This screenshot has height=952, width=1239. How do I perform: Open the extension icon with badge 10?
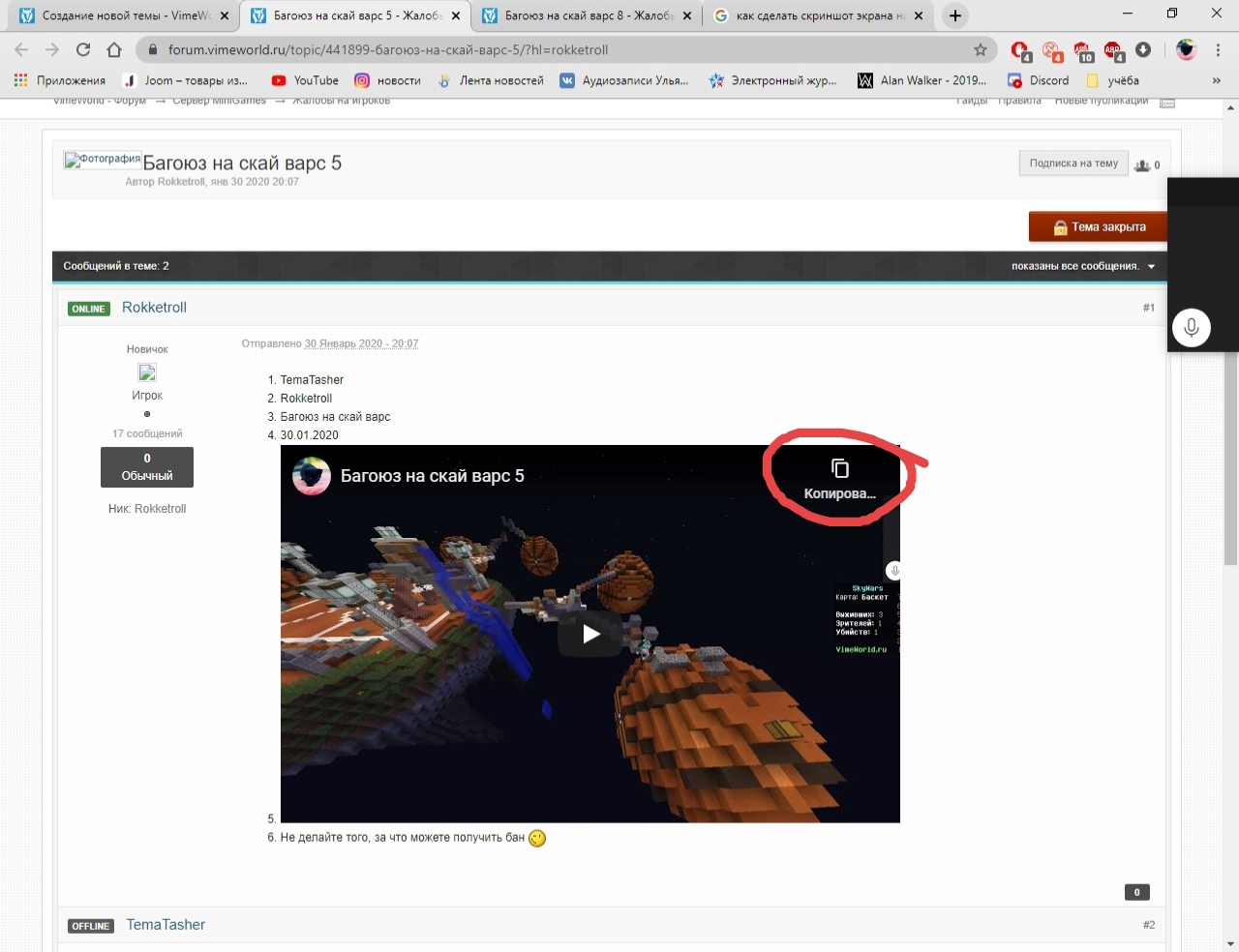pos(1083,51)
